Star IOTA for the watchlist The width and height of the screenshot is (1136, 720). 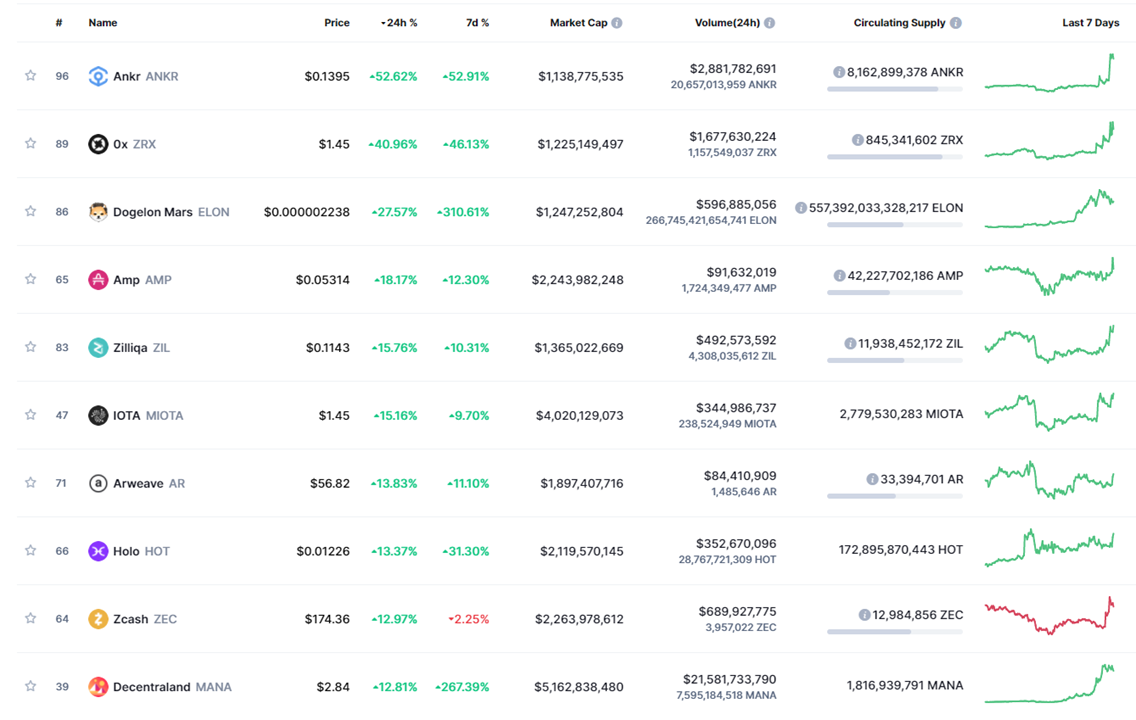(x=30, y=415)
